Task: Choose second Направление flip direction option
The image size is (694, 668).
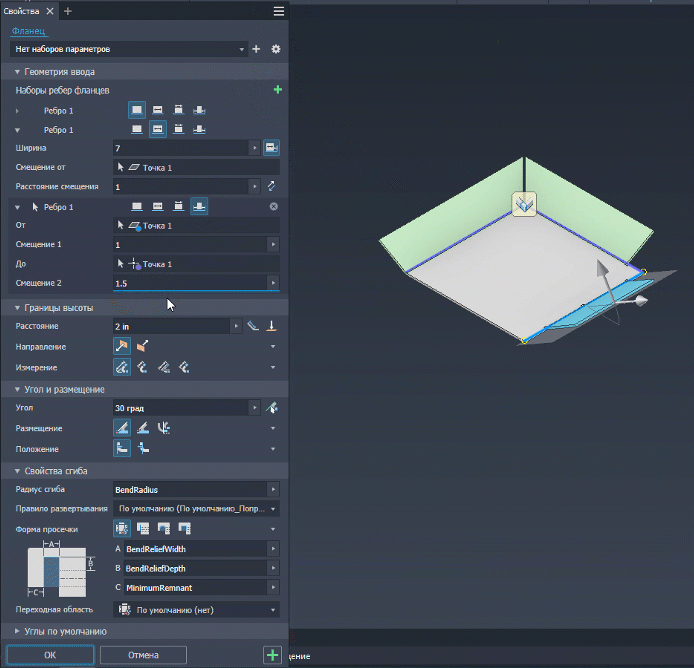Action: click(x=143, y=346)
